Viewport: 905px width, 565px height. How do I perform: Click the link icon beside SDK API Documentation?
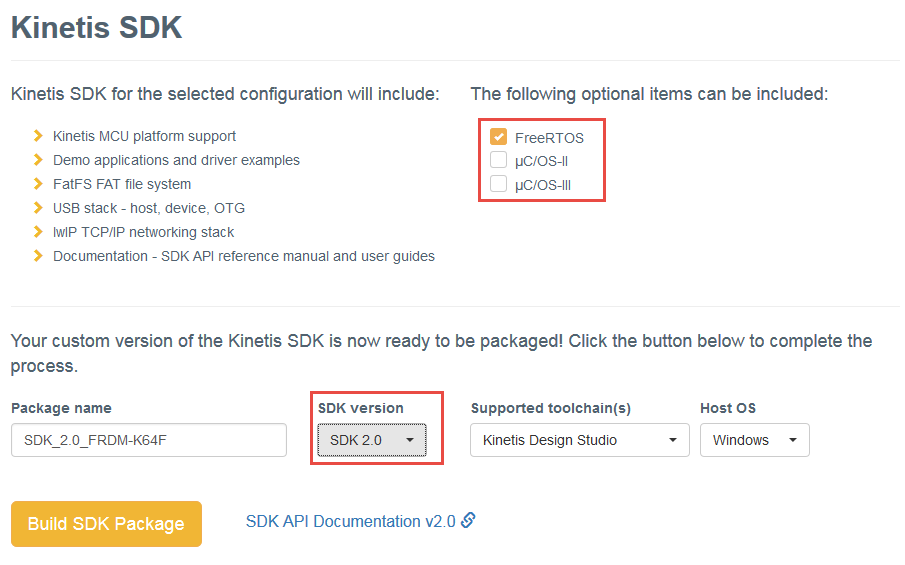(468, 520)
